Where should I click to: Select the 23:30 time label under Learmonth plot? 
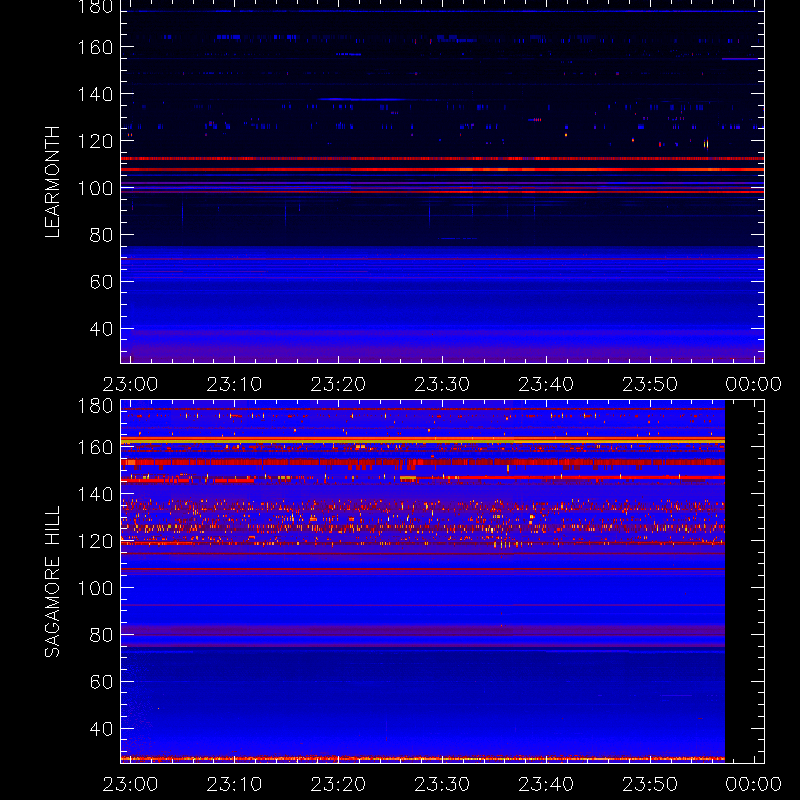pyautogui.click(x=442, y=384)
